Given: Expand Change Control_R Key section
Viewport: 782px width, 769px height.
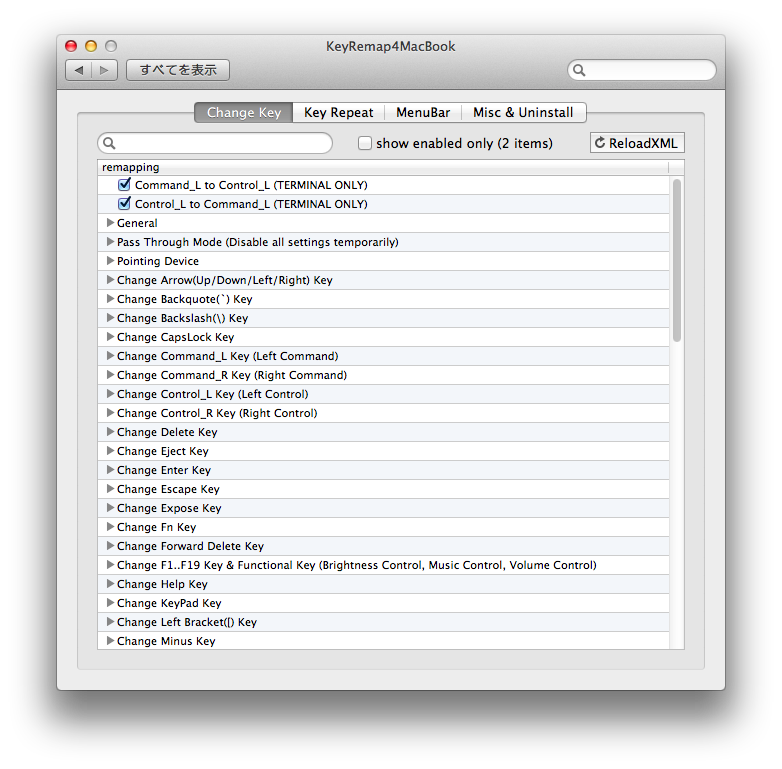Looking at the screenshot, I should pyautogui.click(x=111, y=413).
